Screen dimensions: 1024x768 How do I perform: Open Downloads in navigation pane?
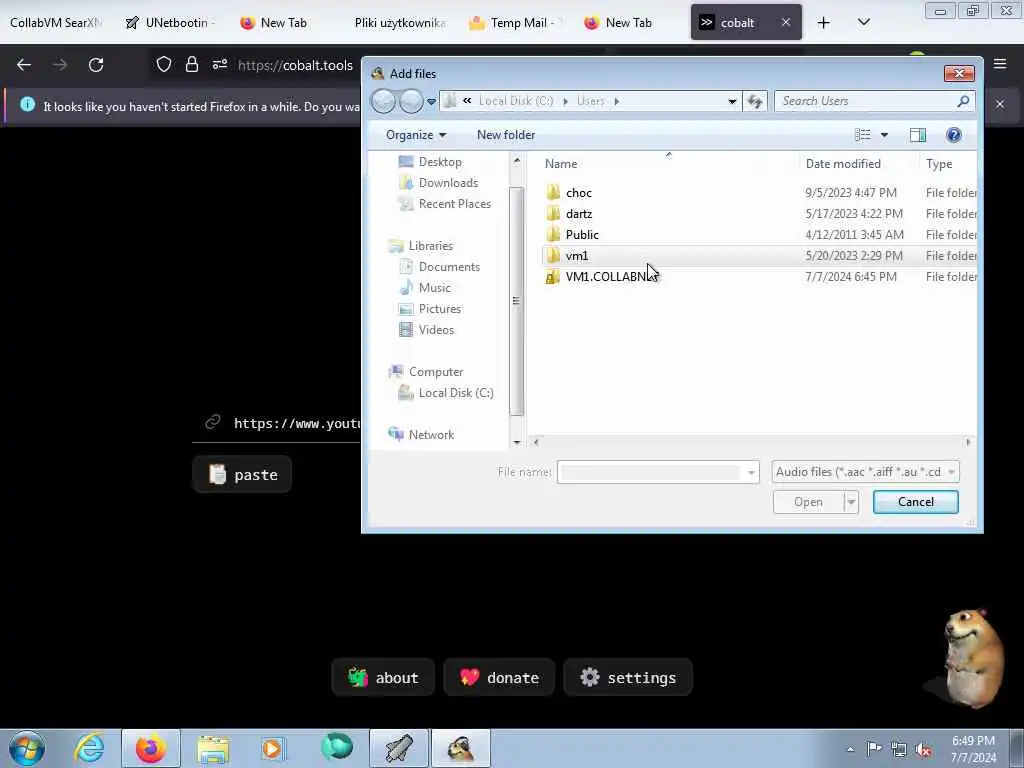pyautogui.click(x=448, y=183)
